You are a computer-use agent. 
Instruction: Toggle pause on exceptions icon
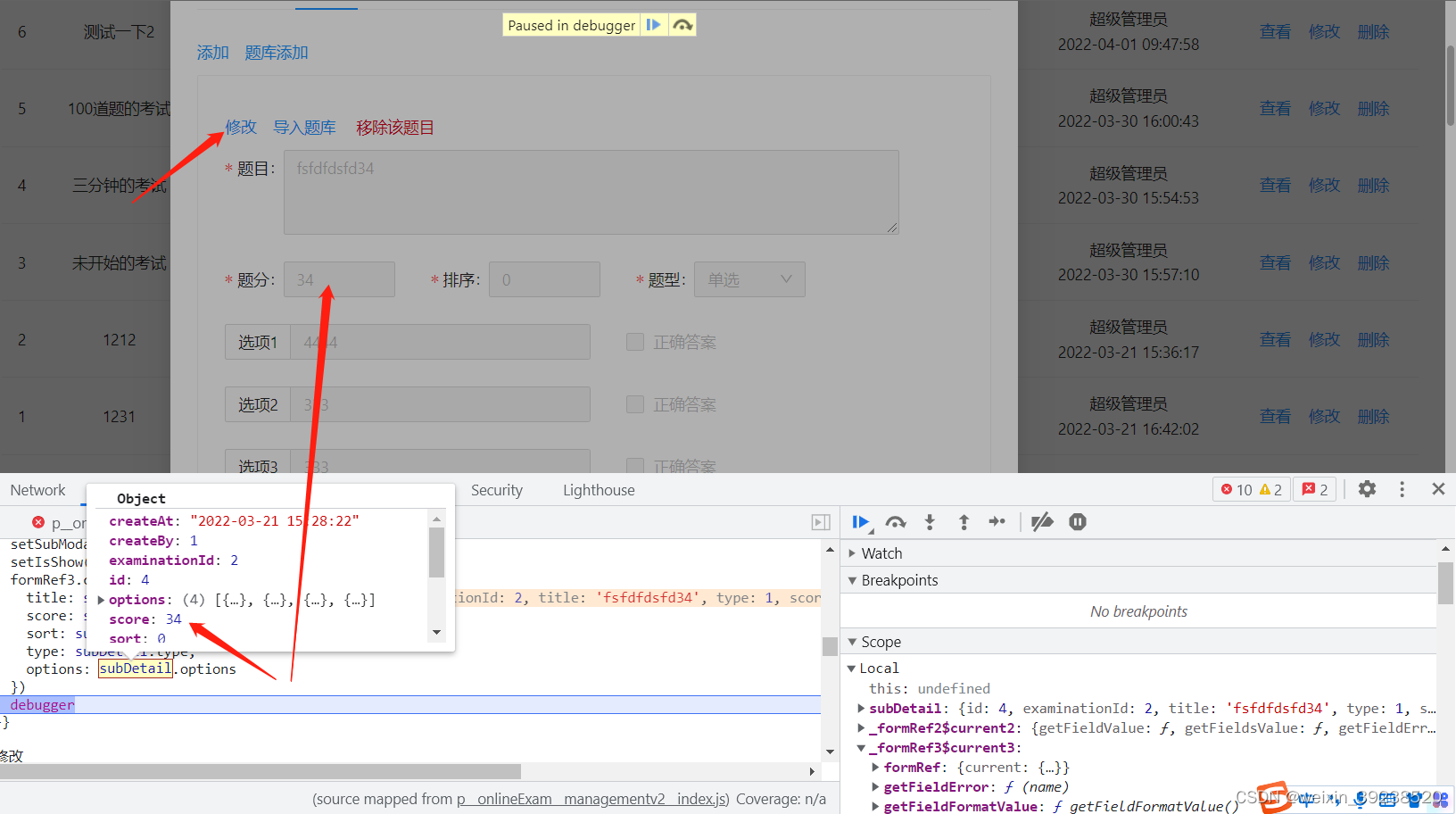tap(1078, 522)
